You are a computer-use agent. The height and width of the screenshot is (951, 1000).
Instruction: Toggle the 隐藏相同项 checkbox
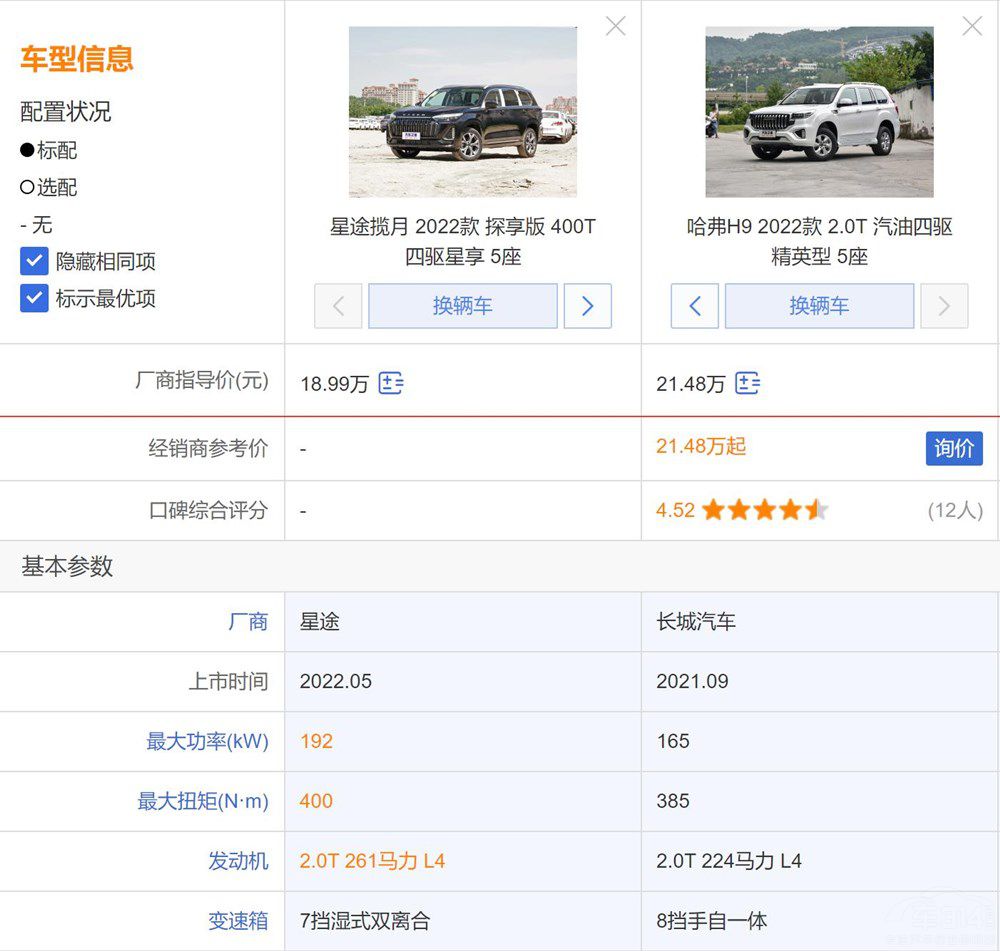(x=35, y=262)
